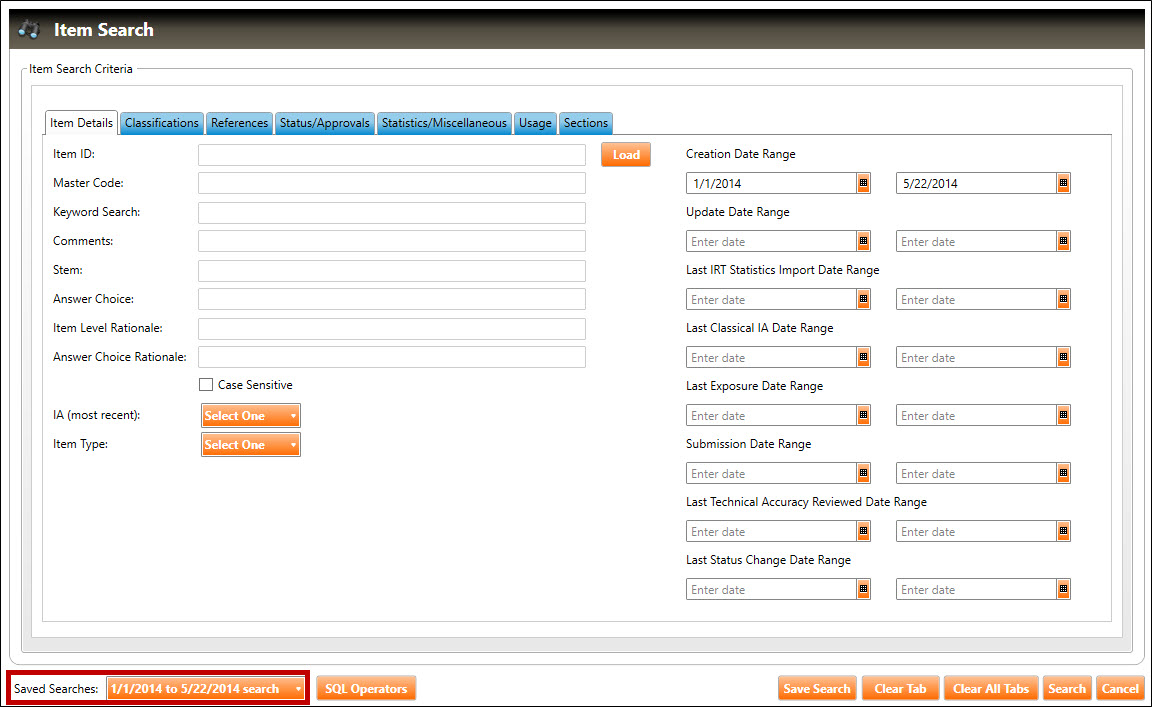Open calendar for Update Date Range start
1152x707 pixels.
click(863, 241)
